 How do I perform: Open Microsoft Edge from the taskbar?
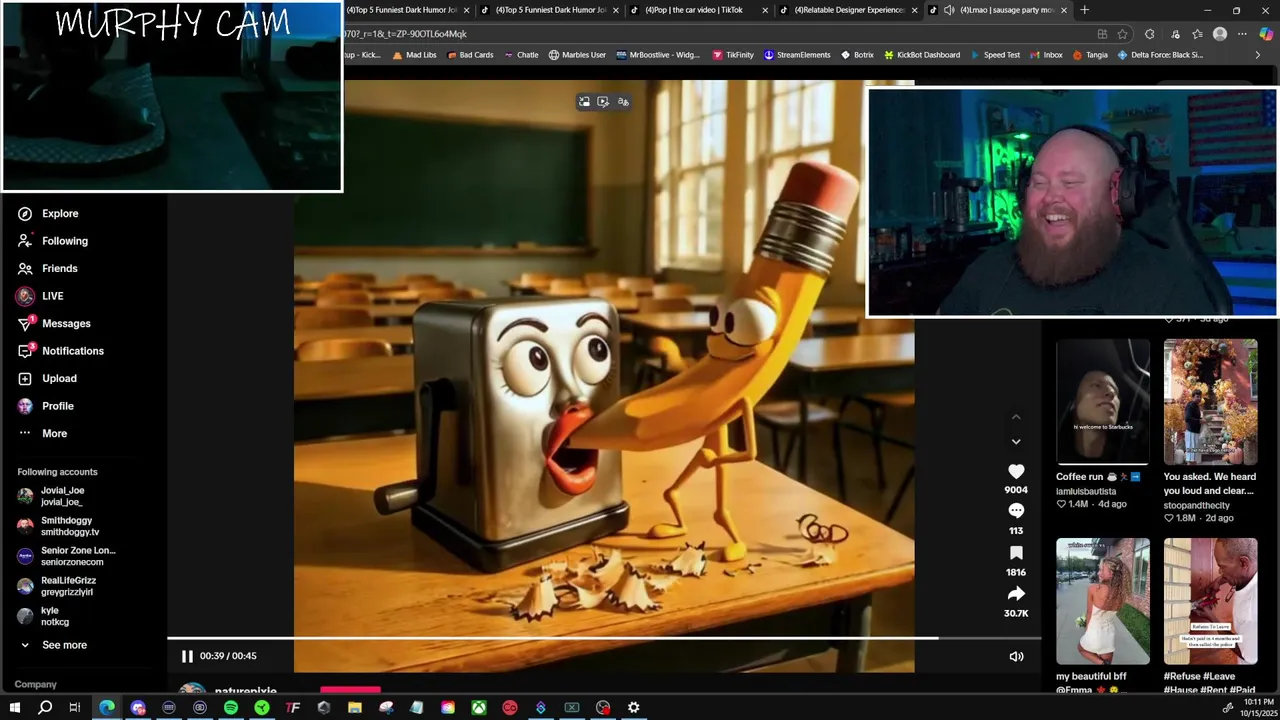pyautogui.click(x=107, y=708)
